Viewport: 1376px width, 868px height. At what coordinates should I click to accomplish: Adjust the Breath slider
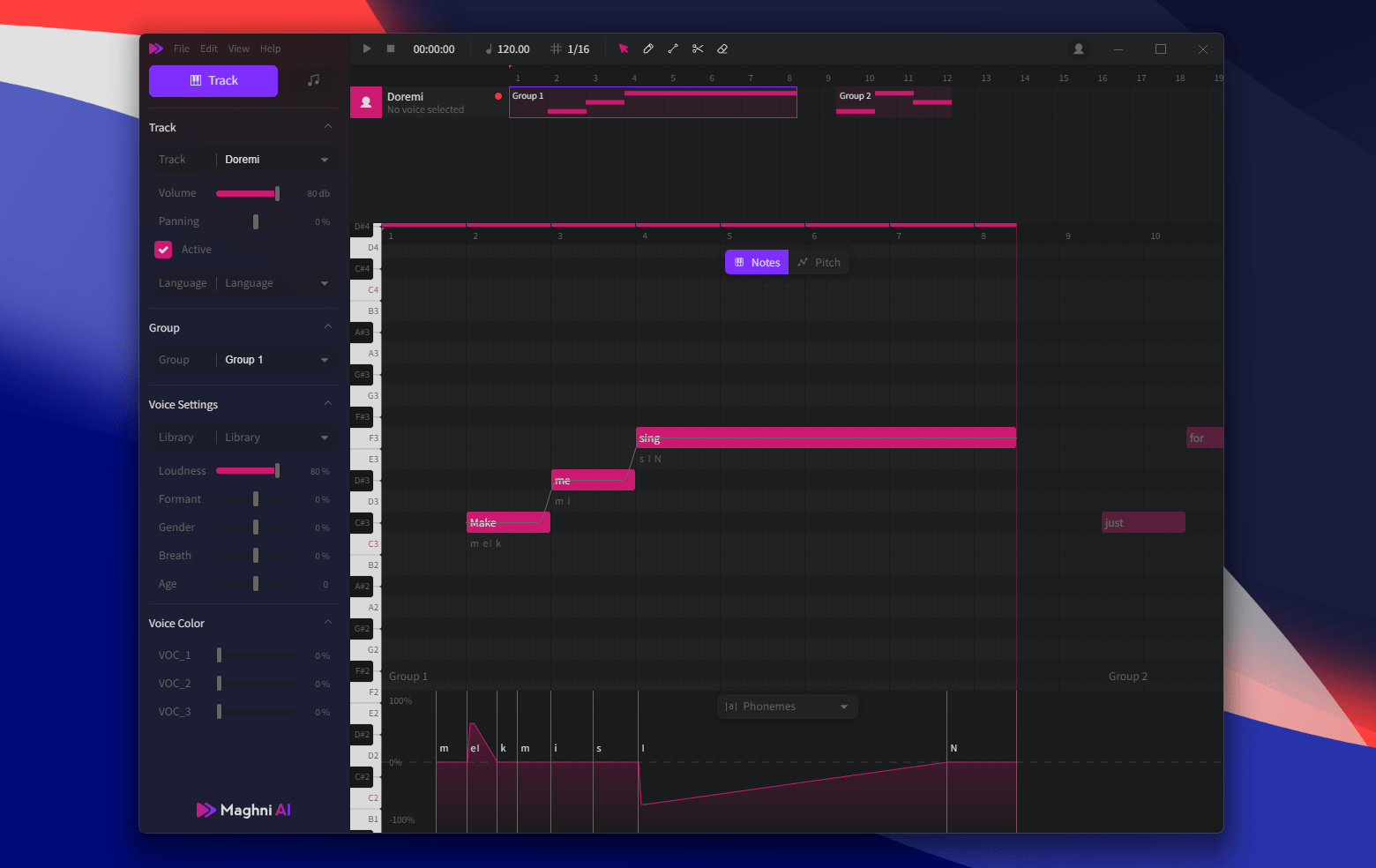(x=256, y=556)
